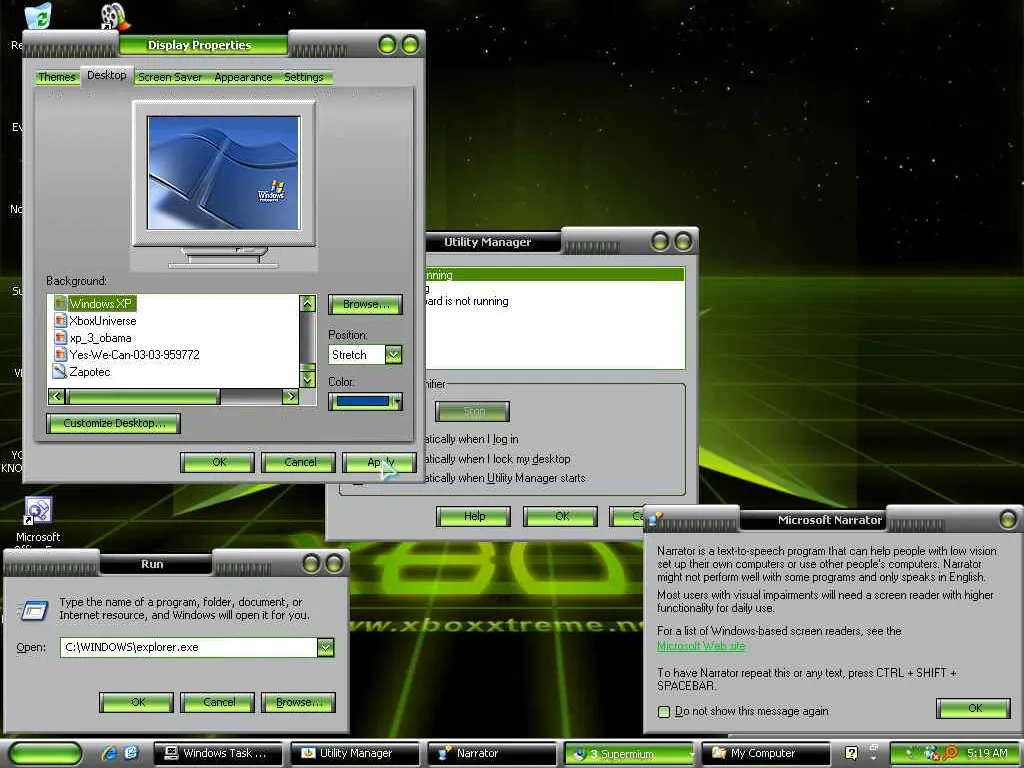Click OK in Display Properties
Screen dimensions: 1024x768
217,462
